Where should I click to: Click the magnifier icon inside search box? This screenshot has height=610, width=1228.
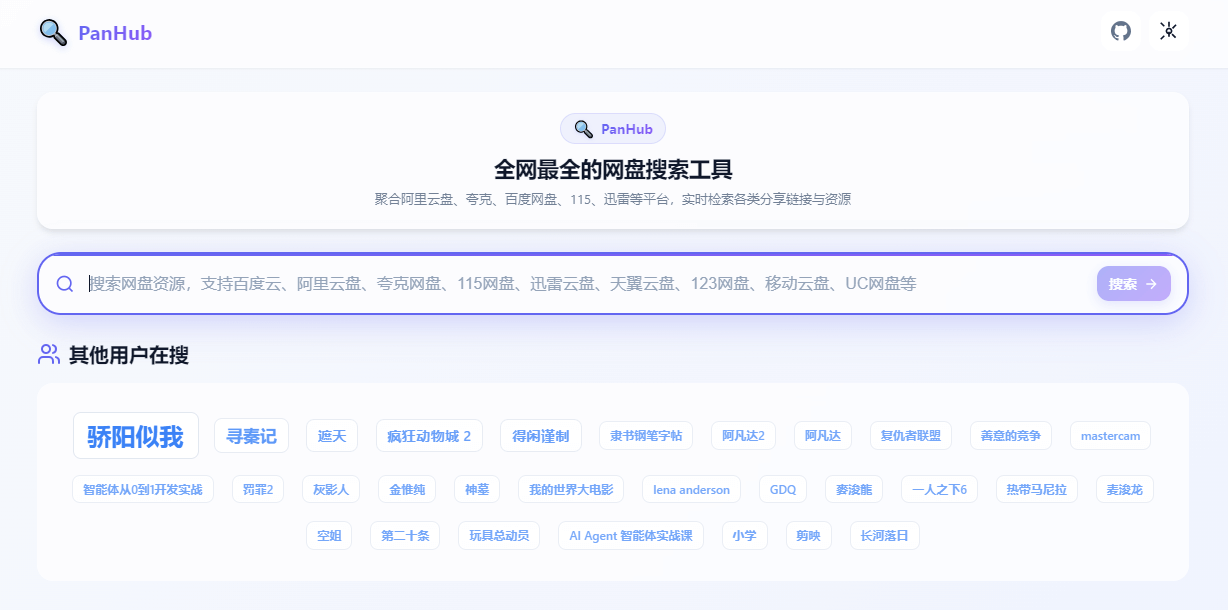(x=65, y=284)
